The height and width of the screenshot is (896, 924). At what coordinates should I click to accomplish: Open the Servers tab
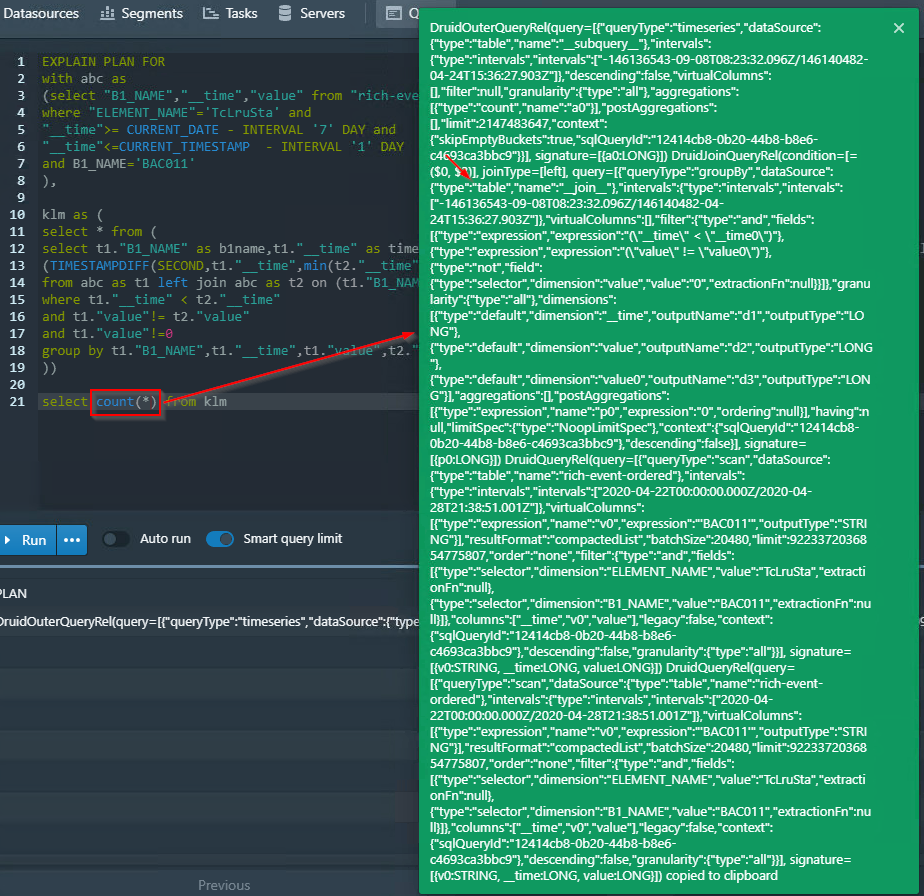[x=312, y=13]
